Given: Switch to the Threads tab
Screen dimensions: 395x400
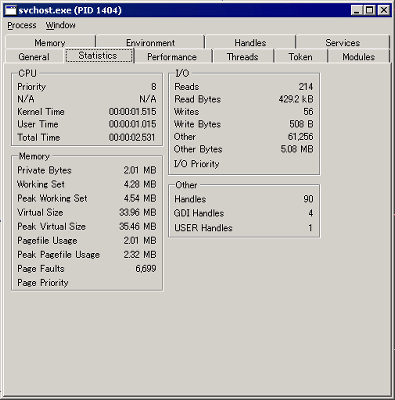Looking at the screenshot, I should click(x=243, y=57).
